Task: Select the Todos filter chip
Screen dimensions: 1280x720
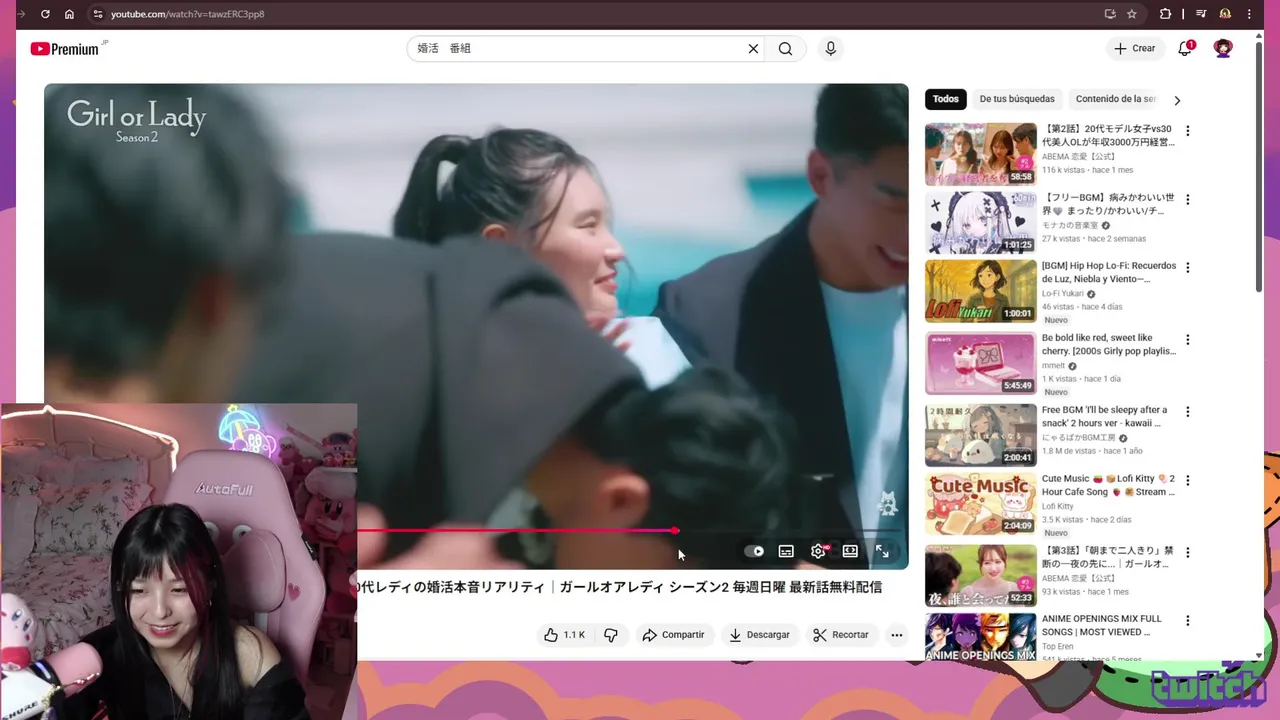Action: click(x=946, y=99)
